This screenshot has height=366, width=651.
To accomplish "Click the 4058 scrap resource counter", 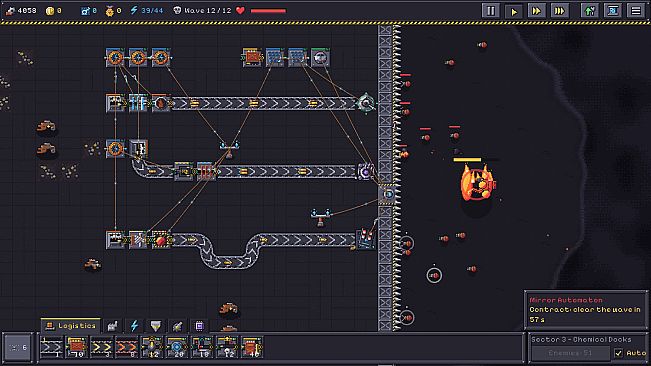I will [x=22, y=10].
